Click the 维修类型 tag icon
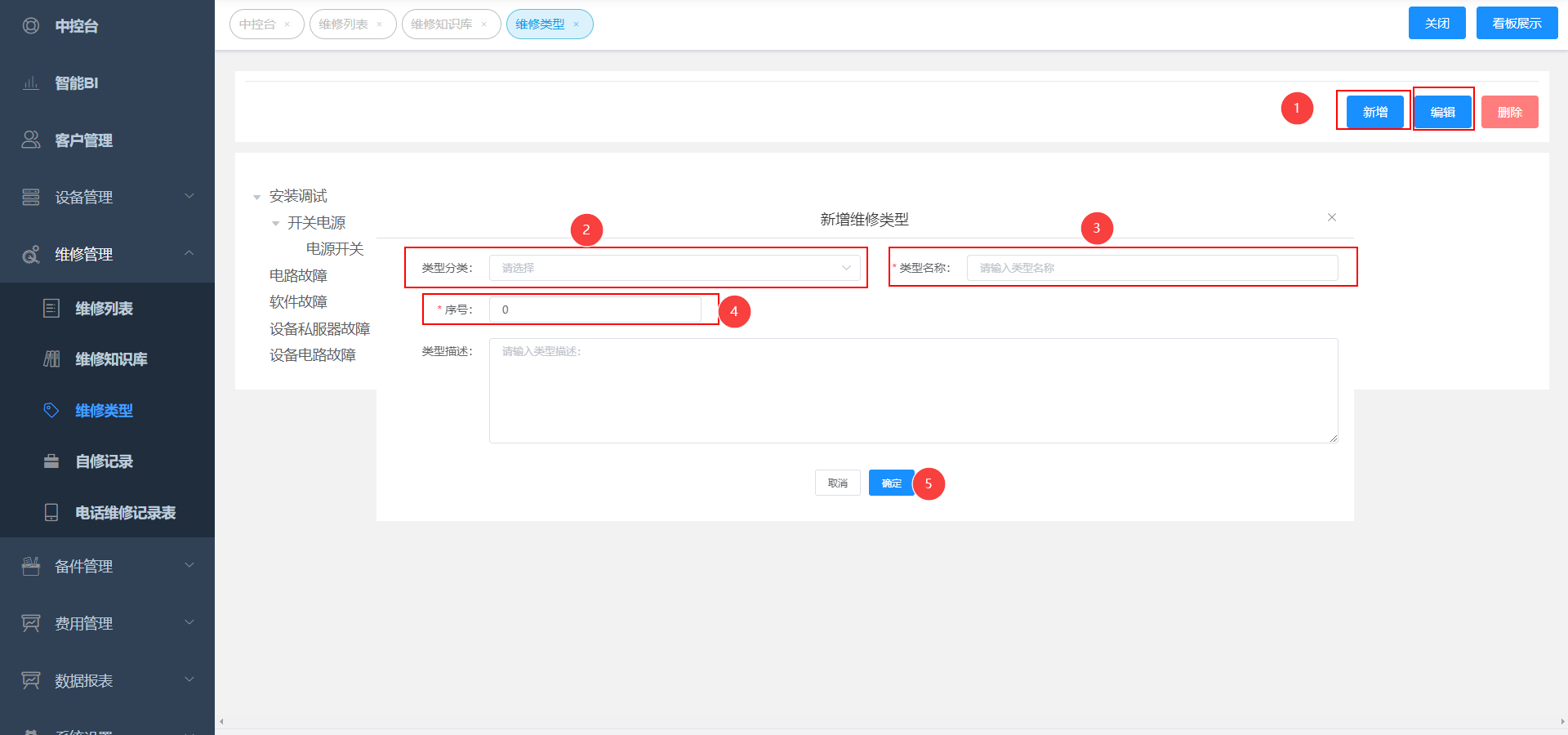This screenshot has height=735, width=1568. (x=51, y=410)
